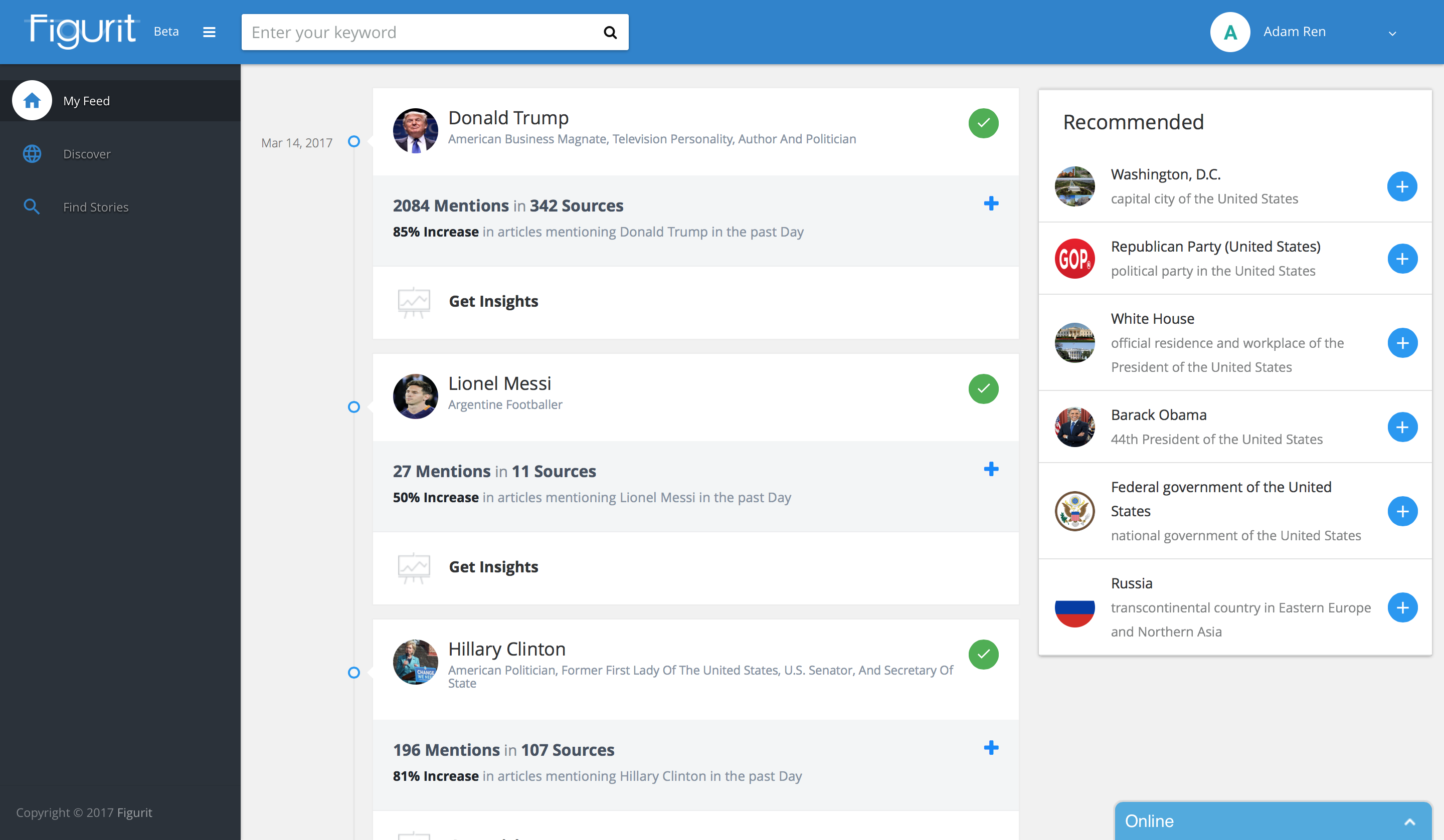Click the Discover globe icon

click(x=32, y=153)
